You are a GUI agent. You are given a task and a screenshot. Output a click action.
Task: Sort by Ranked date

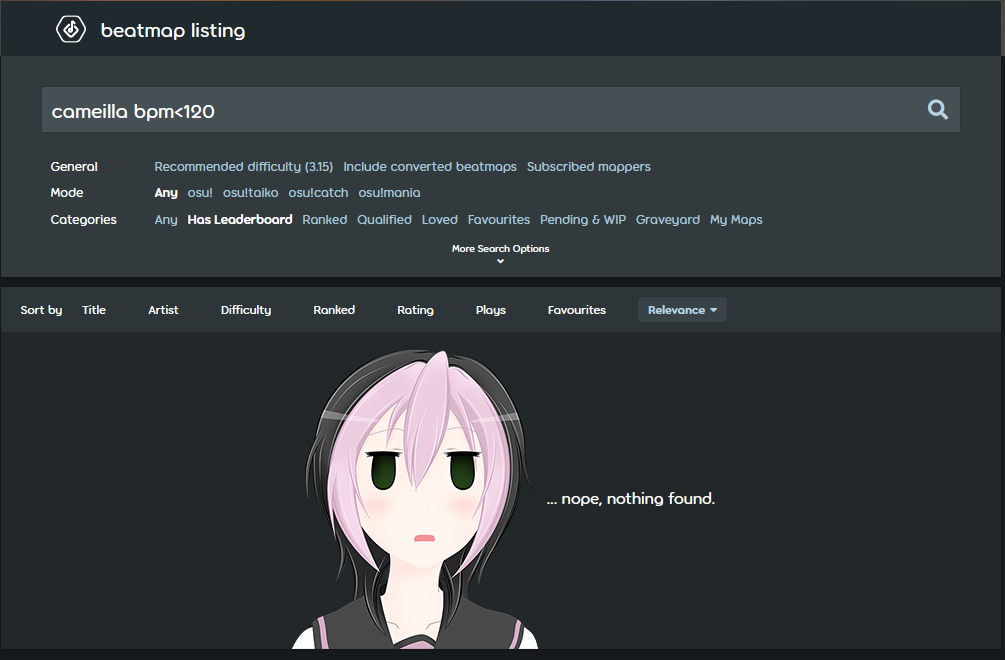click(334, 310)
